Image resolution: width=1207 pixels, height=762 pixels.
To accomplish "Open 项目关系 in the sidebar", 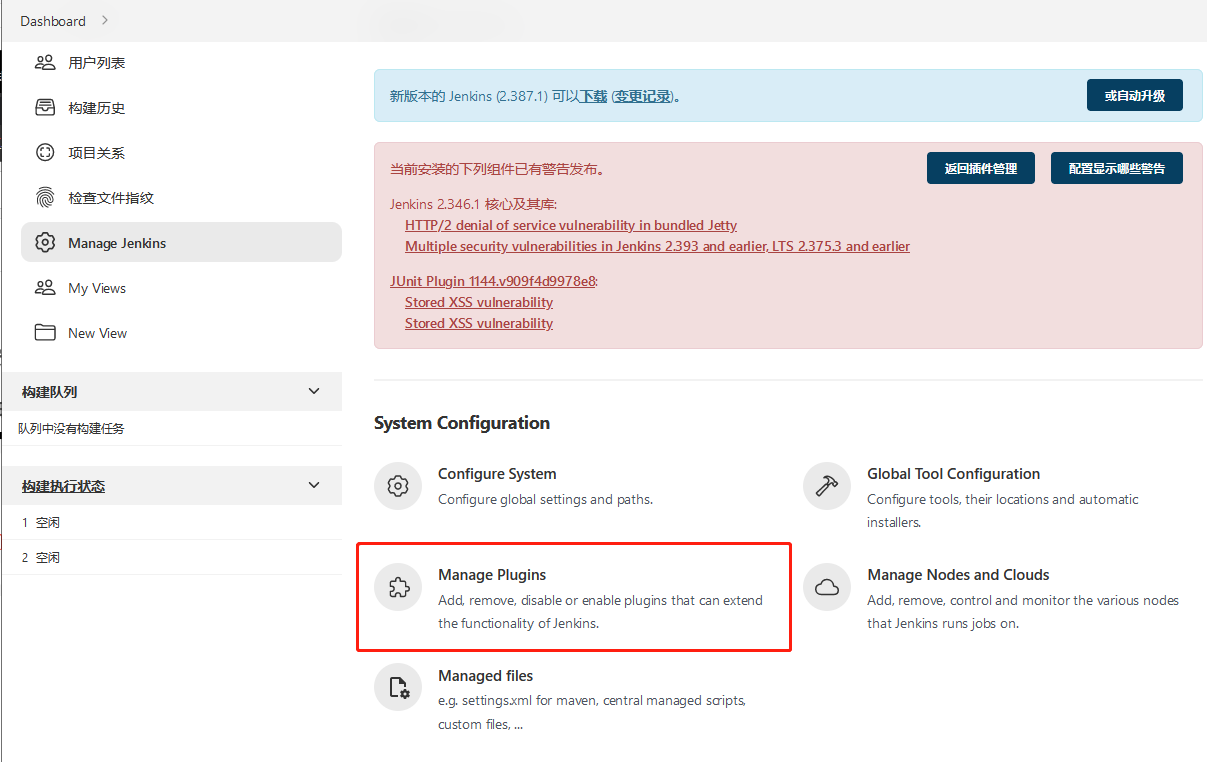I will point(181,153).
